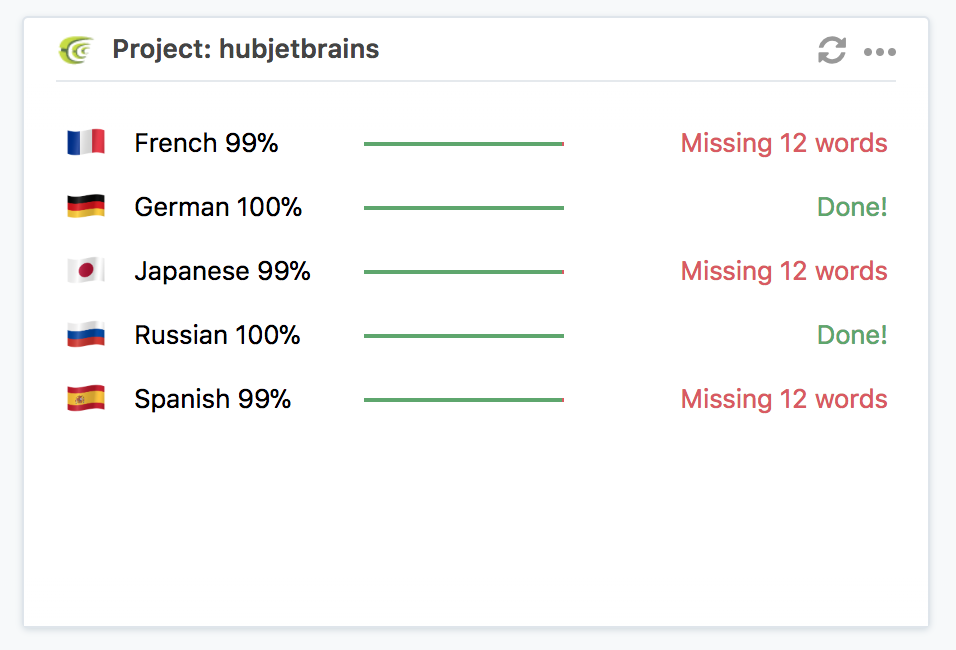The width and height of the screenshot is (956, 650).
Task: Click Missing 12 words for French
Action: point(784,143)
